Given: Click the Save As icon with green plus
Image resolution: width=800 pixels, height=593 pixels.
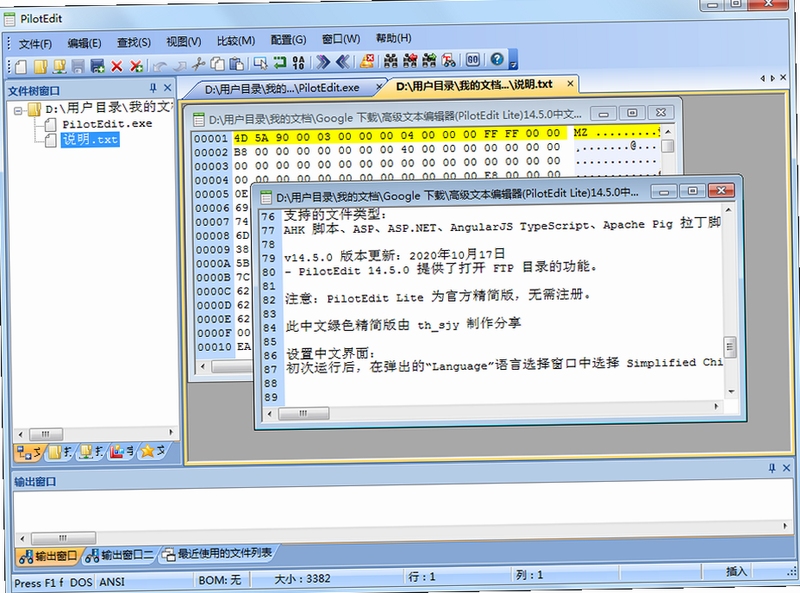Looking at the screenshot, I should pyautogui.click(x=97, y=66).
